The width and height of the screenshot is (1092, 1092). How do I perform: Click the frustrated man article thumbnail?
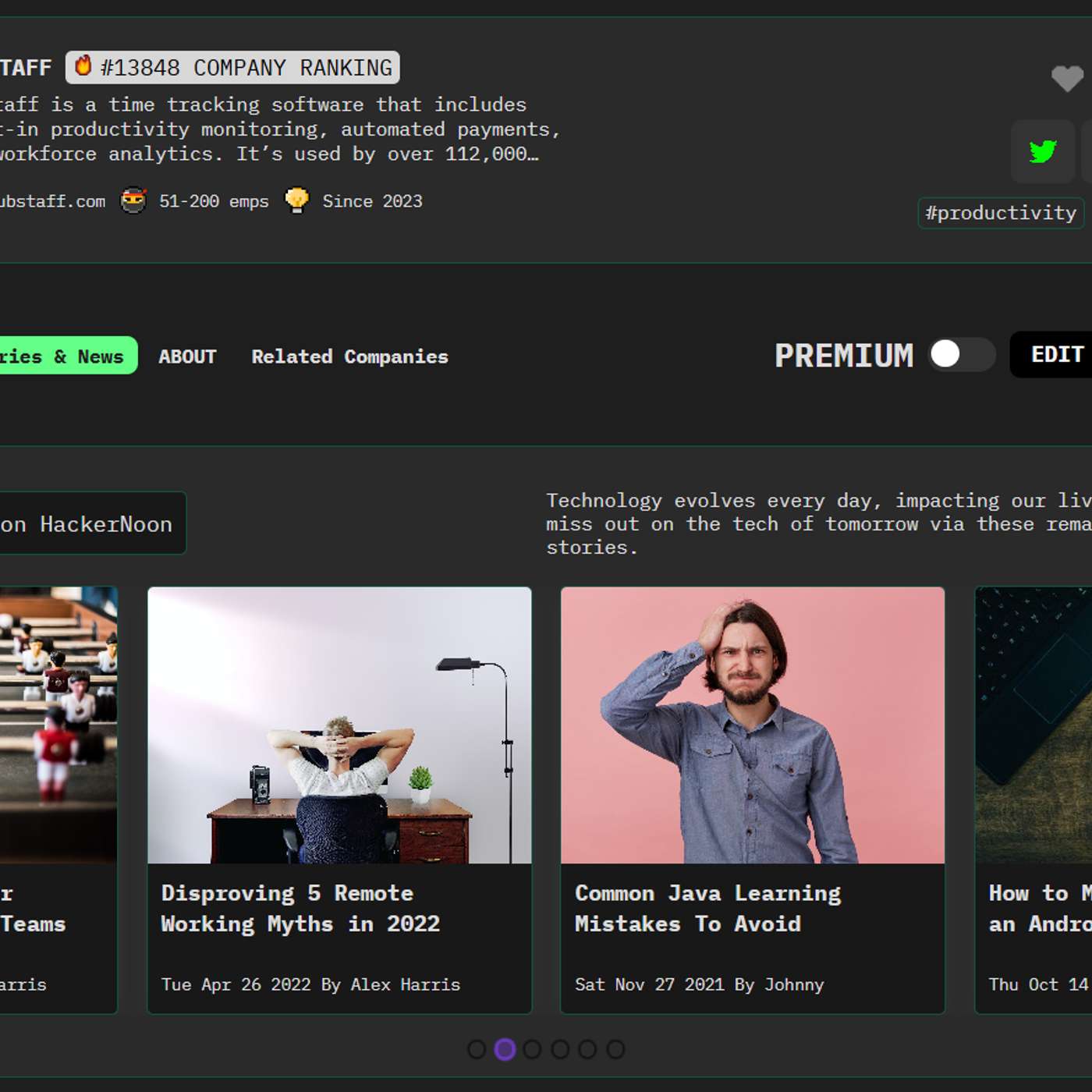tap(753, 725)
